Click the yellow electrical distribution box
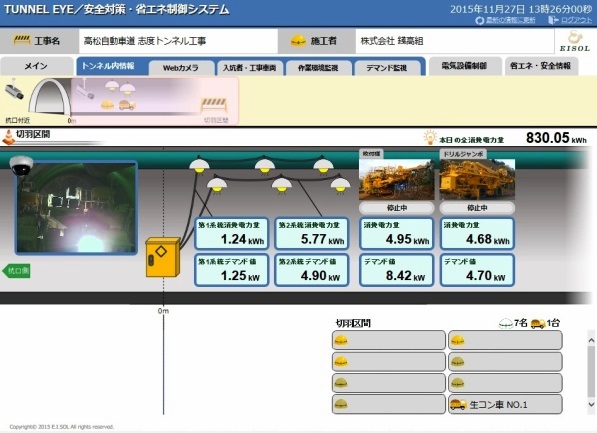This screenshot has width=597, height=433. point(163,257)
